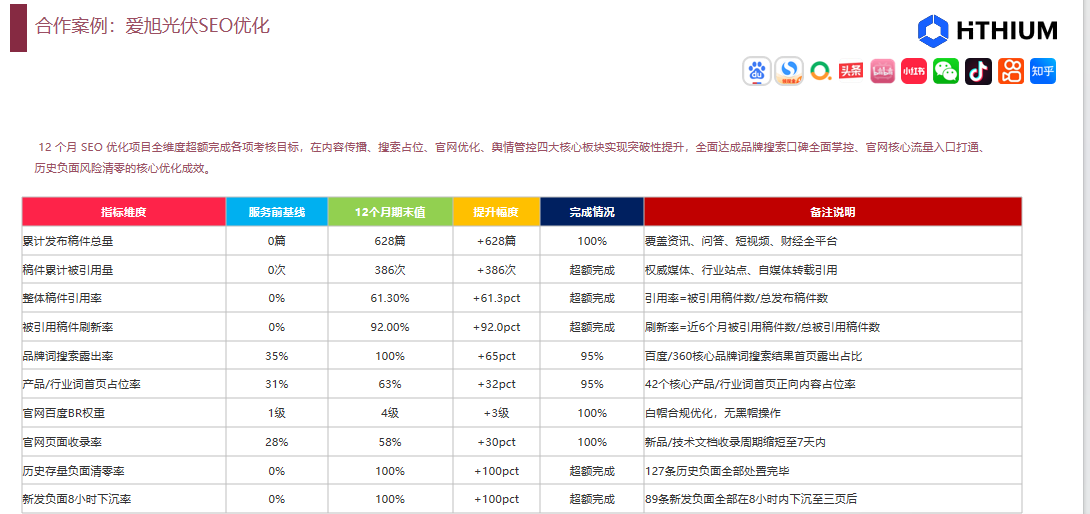Click the 58% period-end cell
The image size is (1090, 514).
coord(390,442)
